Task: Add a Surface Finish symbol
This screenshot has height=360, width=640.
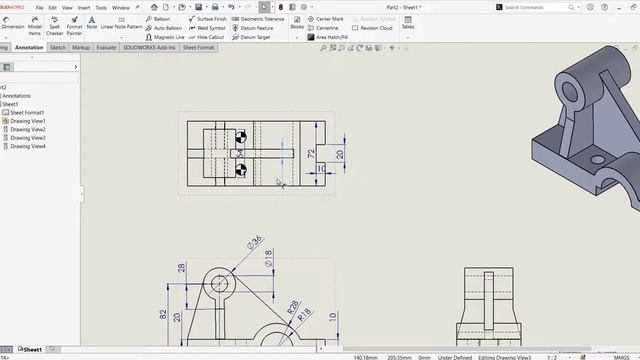Action: 208,19
